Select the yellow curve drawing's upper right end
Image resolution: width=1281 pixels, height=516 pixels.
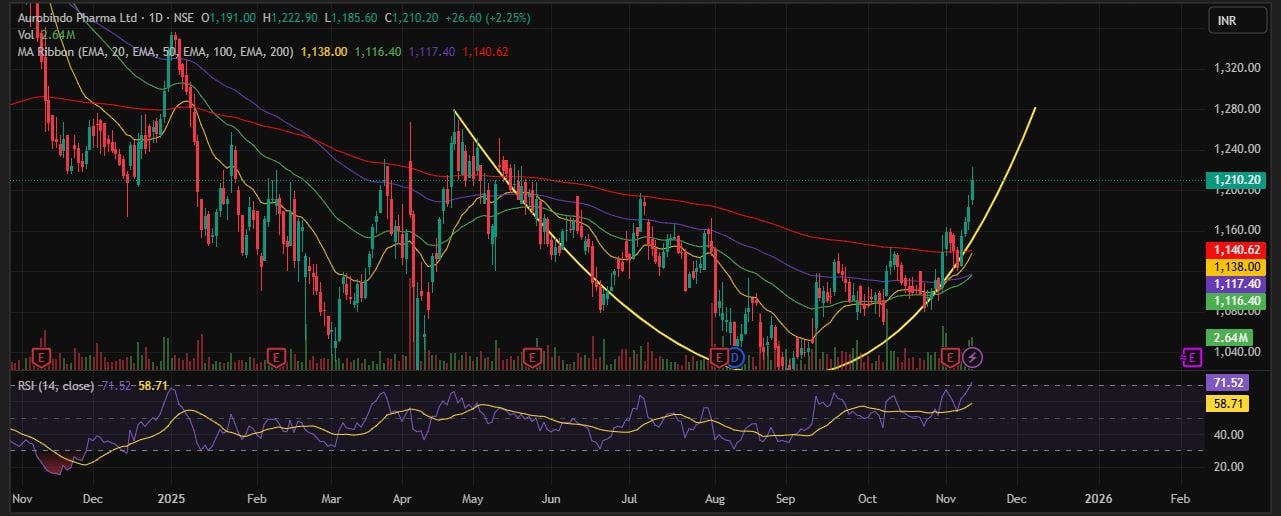pyautogui.click(x=1035, y=107)
